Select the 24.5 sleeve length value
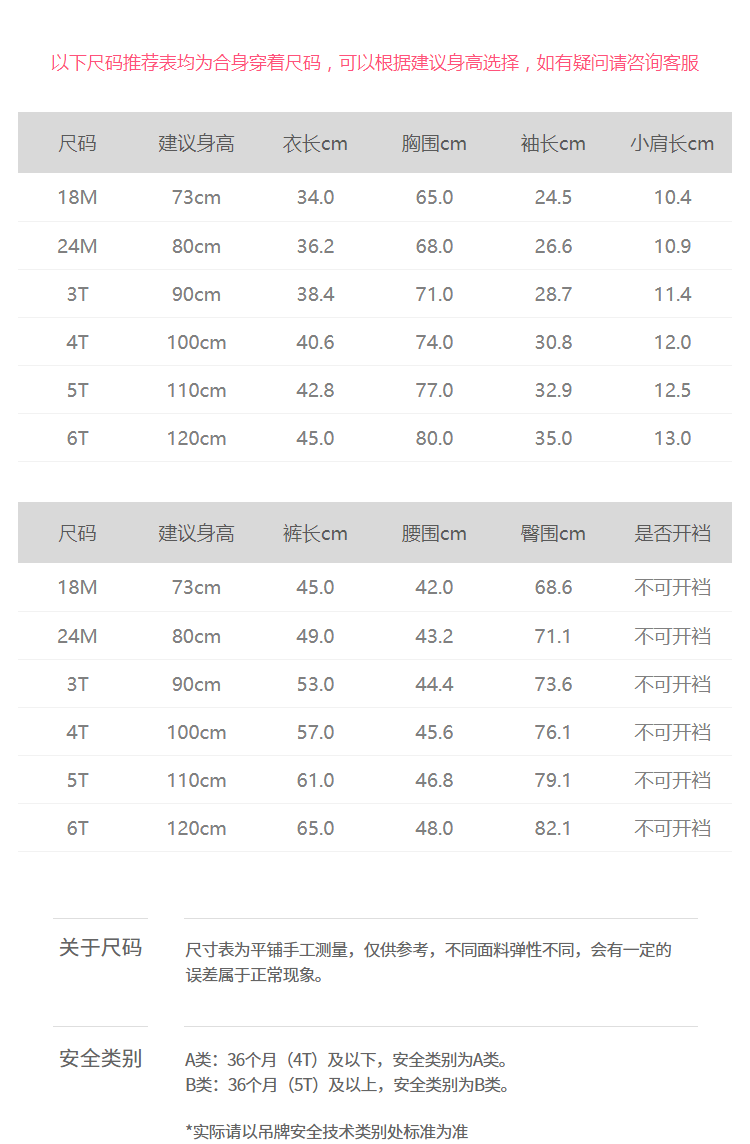Screen dimensions: 750x1144 (553, 198)
